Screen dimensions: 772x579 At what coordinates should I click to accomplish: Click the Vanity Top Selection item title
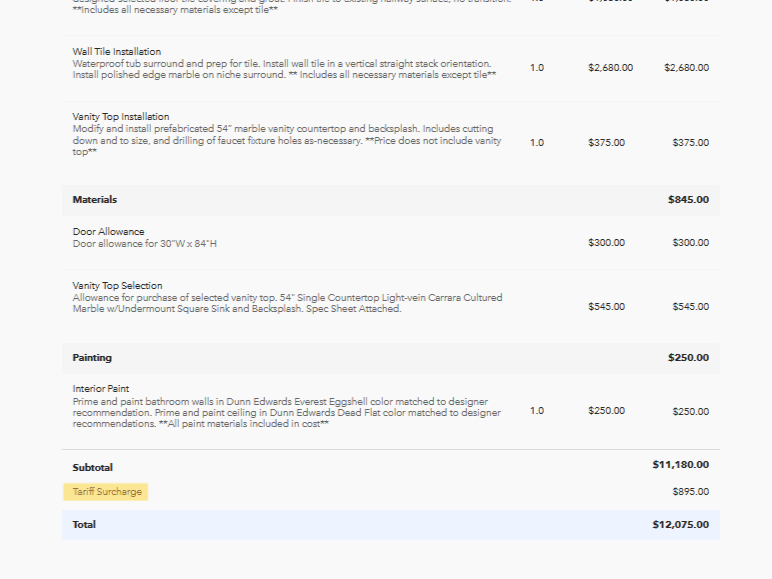pos(117,286)
